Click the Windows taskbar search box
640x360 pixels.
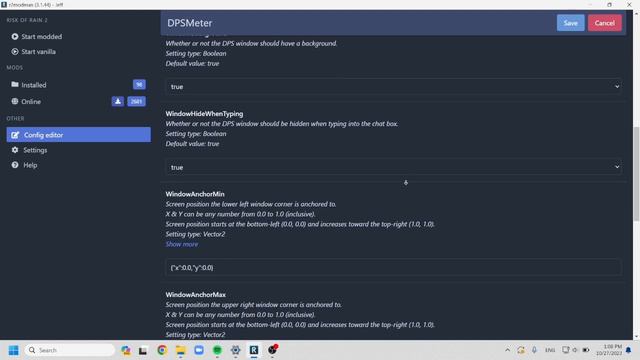click(70, 350)
